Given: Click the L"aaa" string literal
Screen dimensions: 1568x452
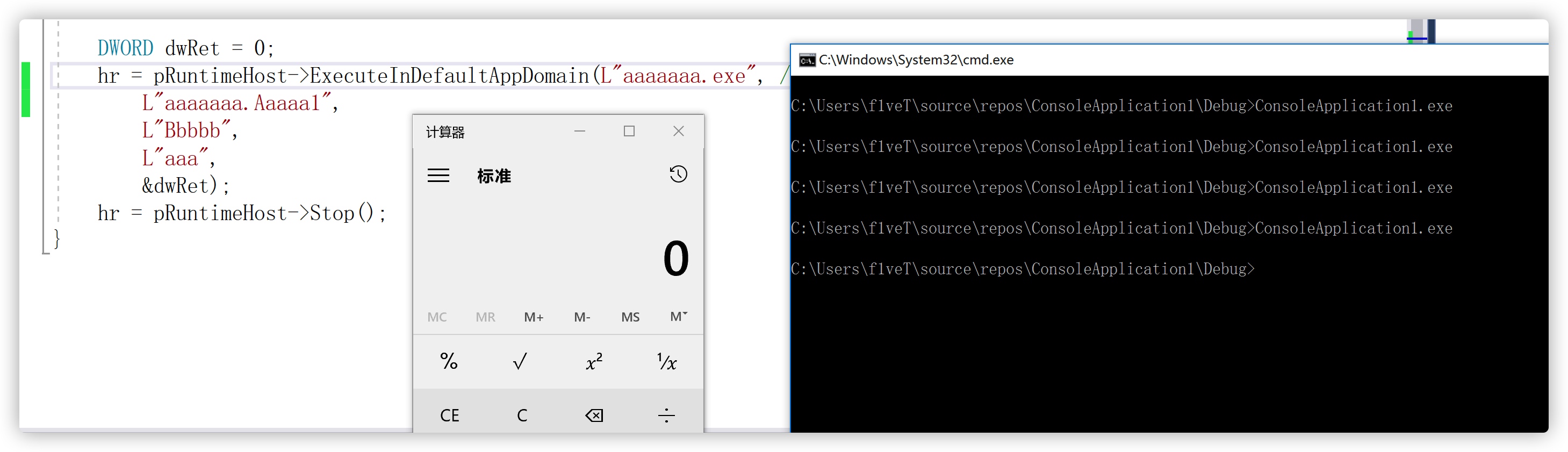Looking at the screenshot, I should [175, 158].
